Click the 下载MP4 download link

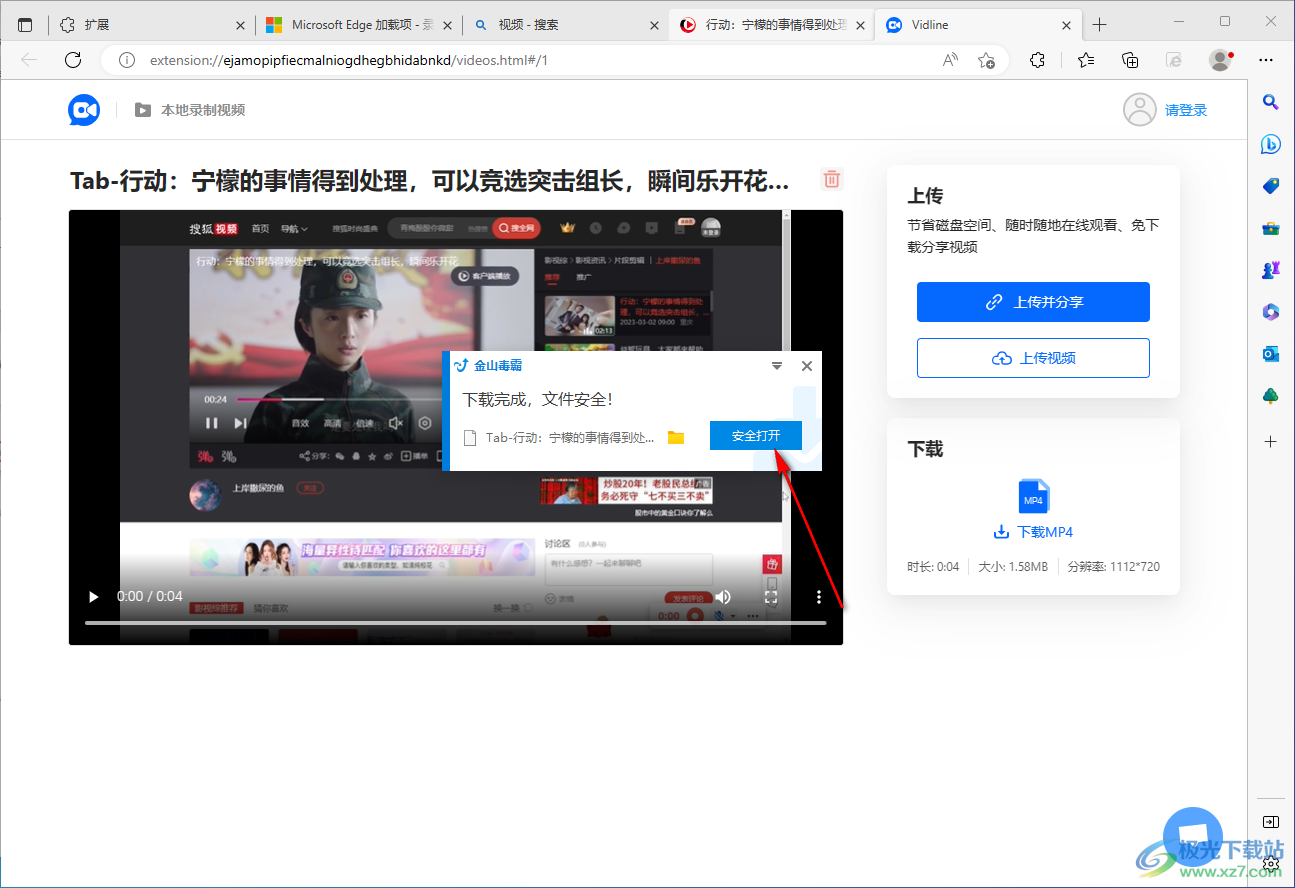point(1033,532)
